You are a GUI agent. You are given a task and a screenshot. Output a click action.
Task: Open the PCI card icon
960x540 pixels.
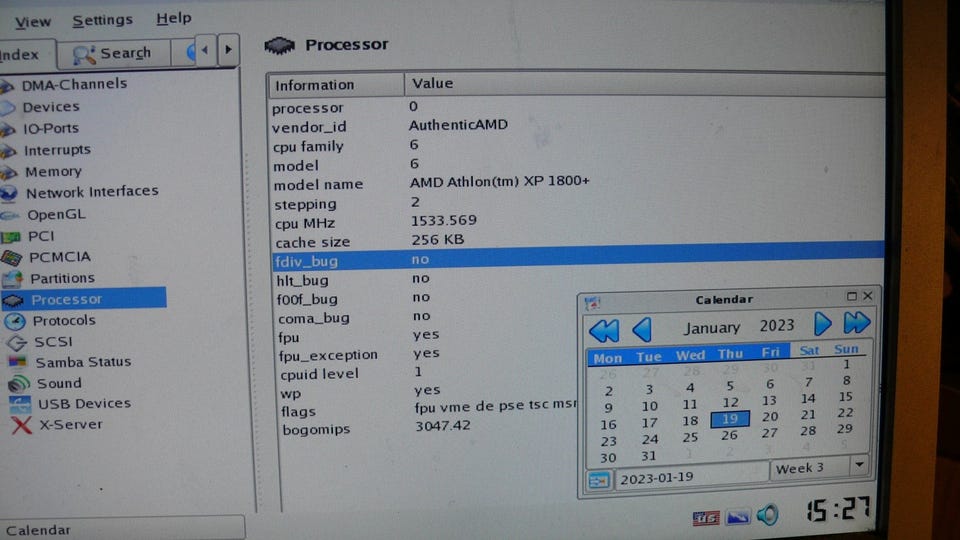(11, 237)
